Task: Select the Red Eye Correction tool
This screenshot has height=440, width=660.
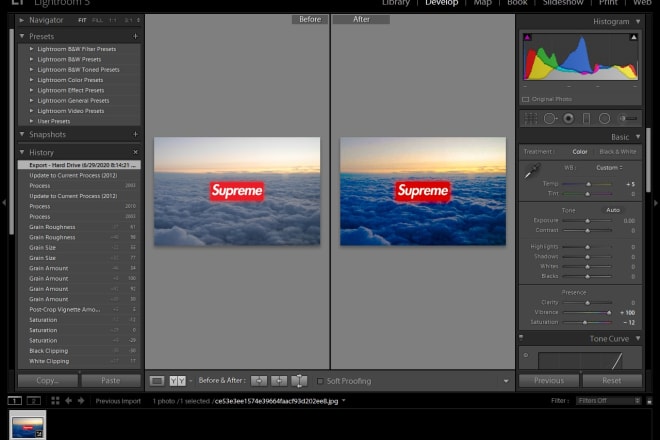Action: pos(568,119)
